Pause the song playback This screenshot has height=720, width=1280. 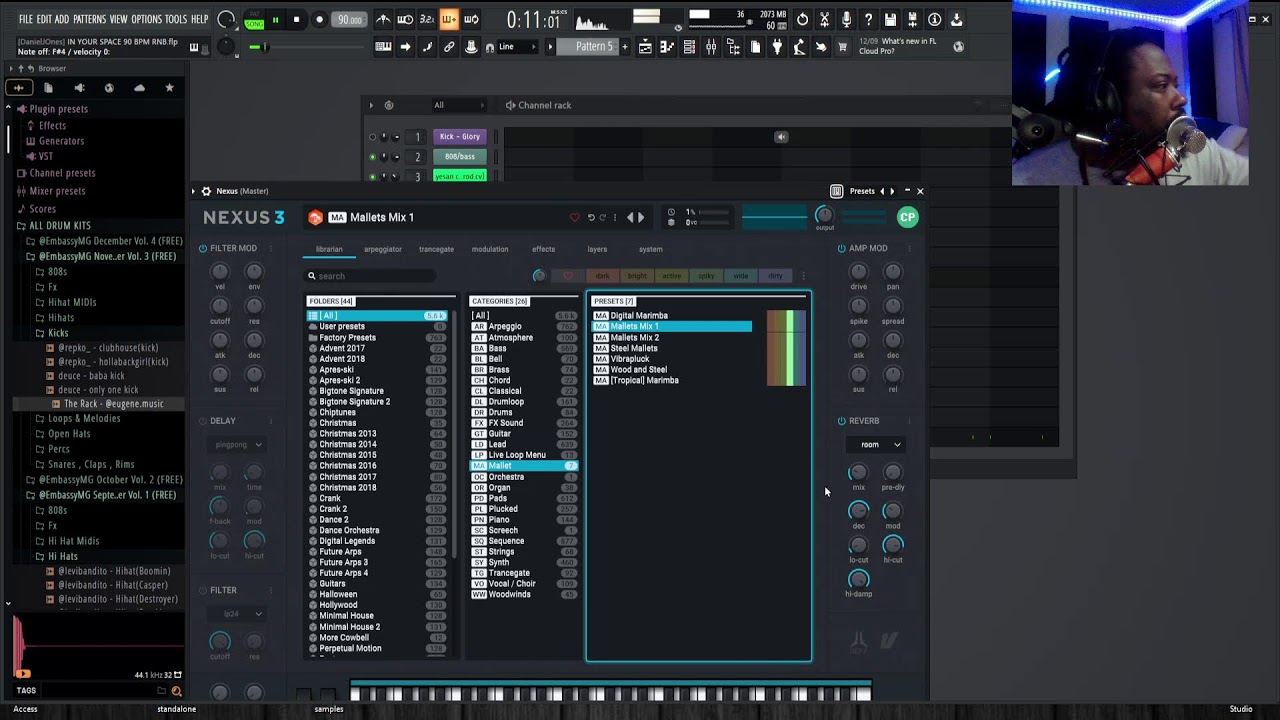click(275, 19)
